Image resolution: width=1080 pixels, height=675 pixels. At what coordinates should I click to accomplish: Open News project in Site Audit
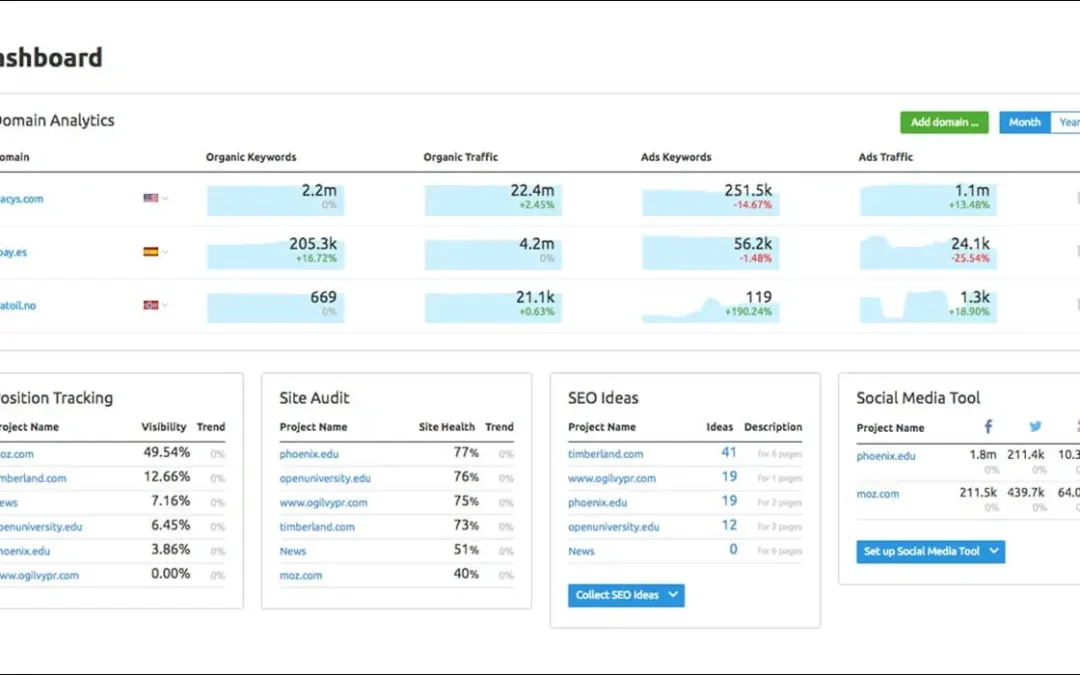click(x=293, y=551)
